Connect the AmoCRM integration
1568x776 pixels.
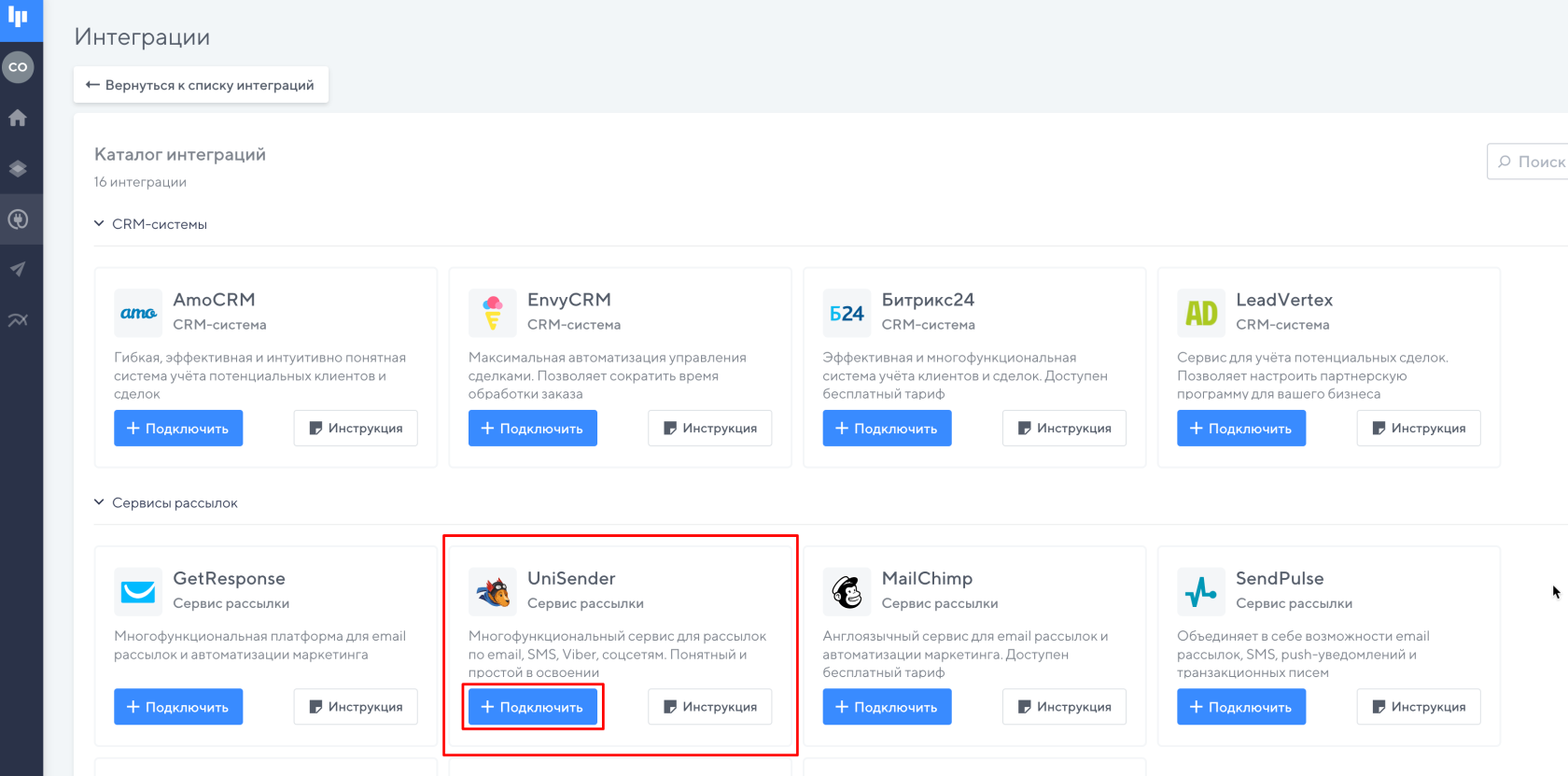[x=178, y=428]
